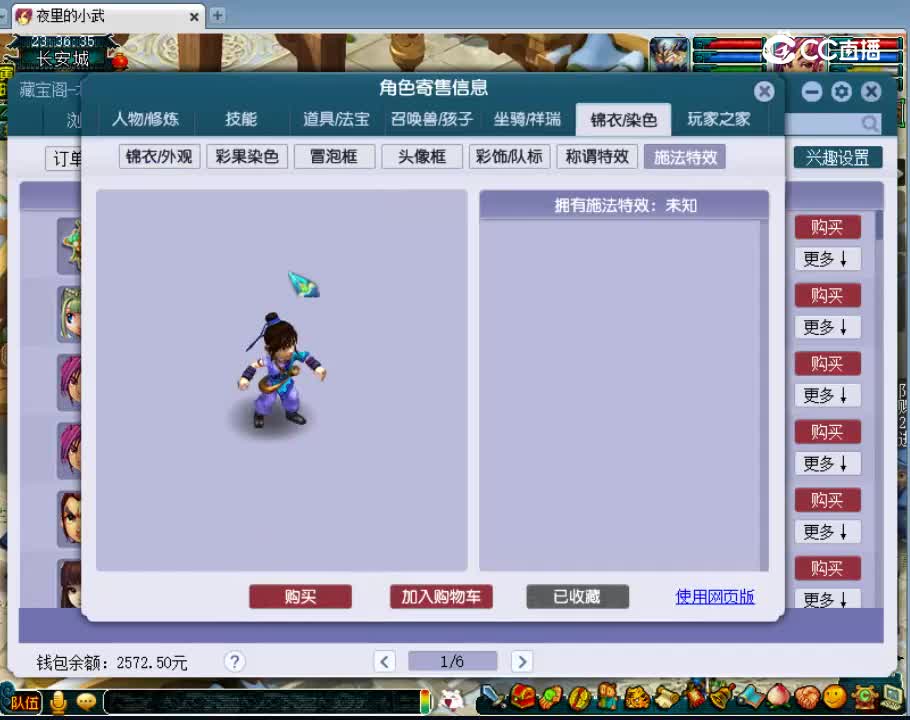This screenshot has height=720, width=910.
Task: Go to previous page arrow beside 1/6
Action: coord(384,661)
